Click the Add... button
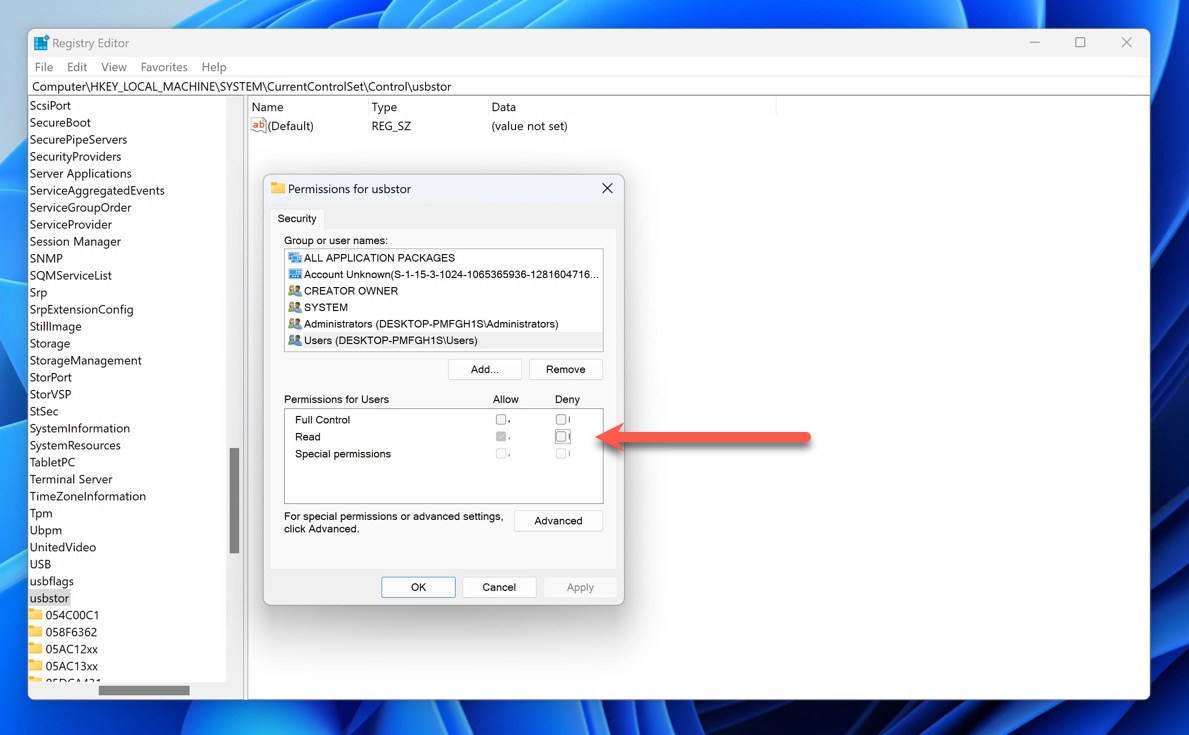Image resolution: width=1189 pixels, height=735 pixels. tap(485, 369)
